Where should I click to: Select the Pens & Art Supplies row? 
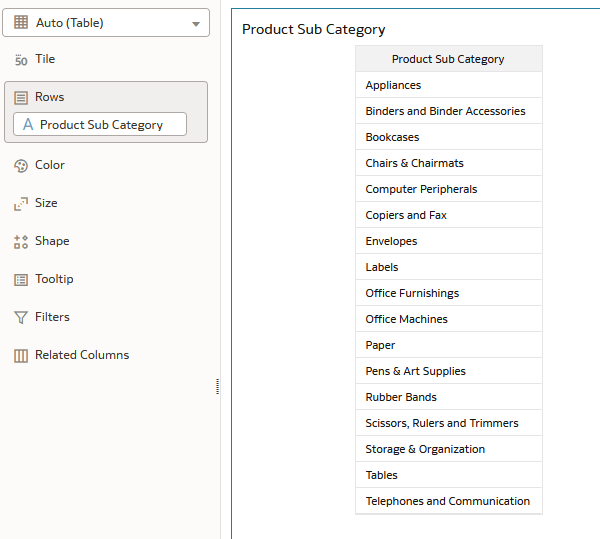tap(449, 371)
